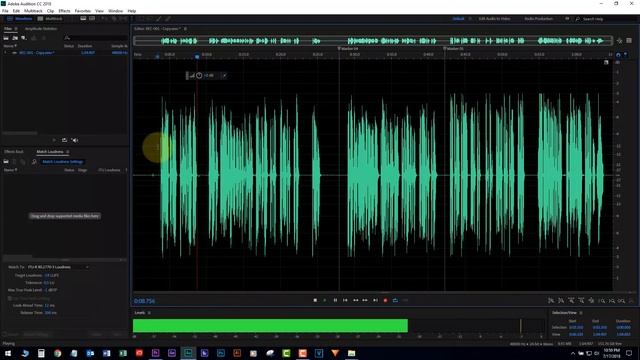This screenshot has width=640, height=360.
Task: Click the Tolerance value
Action: (49, 283)
